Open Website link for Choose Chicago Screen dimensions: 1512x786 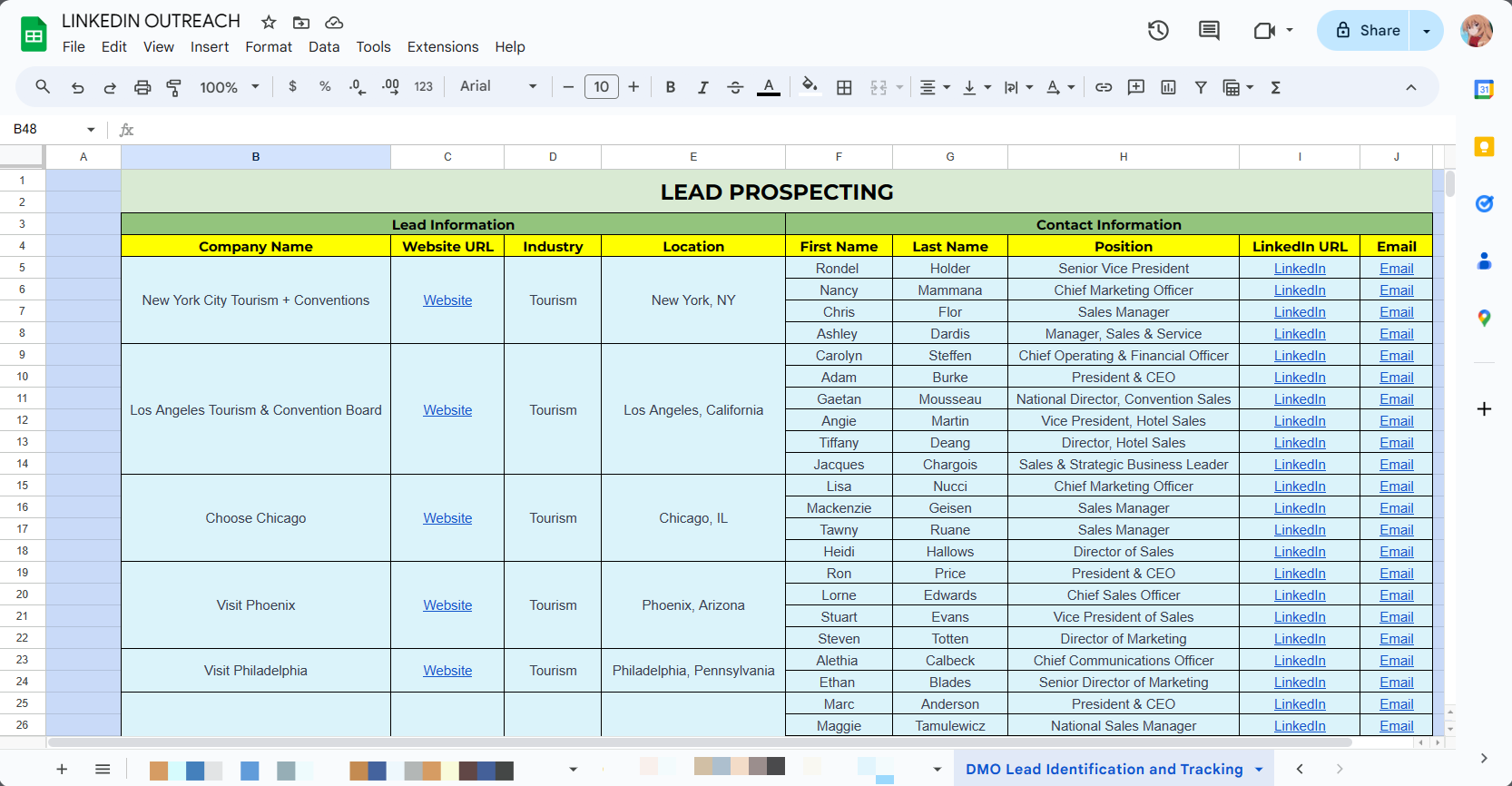(447, 518)
